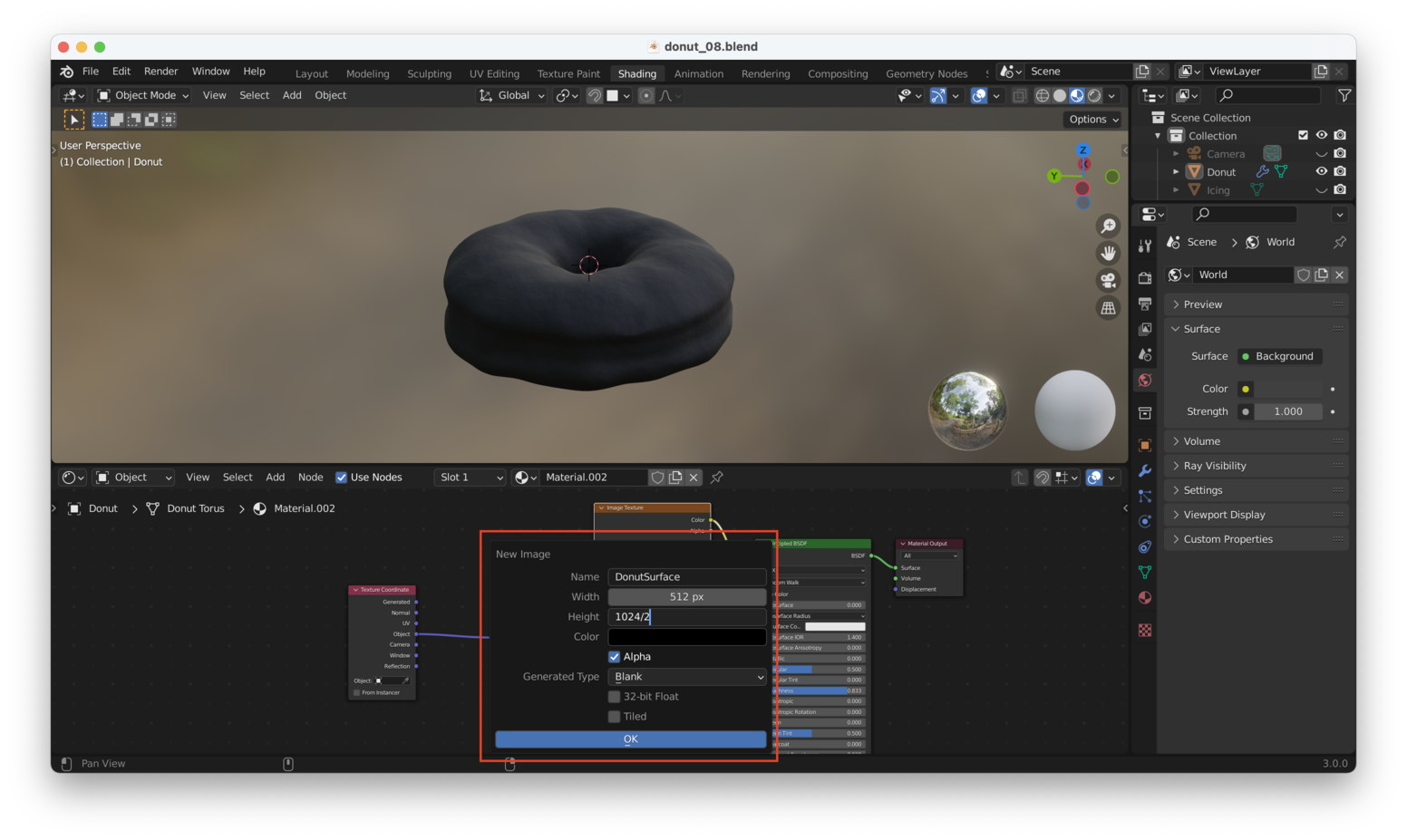Enable the Alpha checkbox in New Image dialog

coord(615,656)
